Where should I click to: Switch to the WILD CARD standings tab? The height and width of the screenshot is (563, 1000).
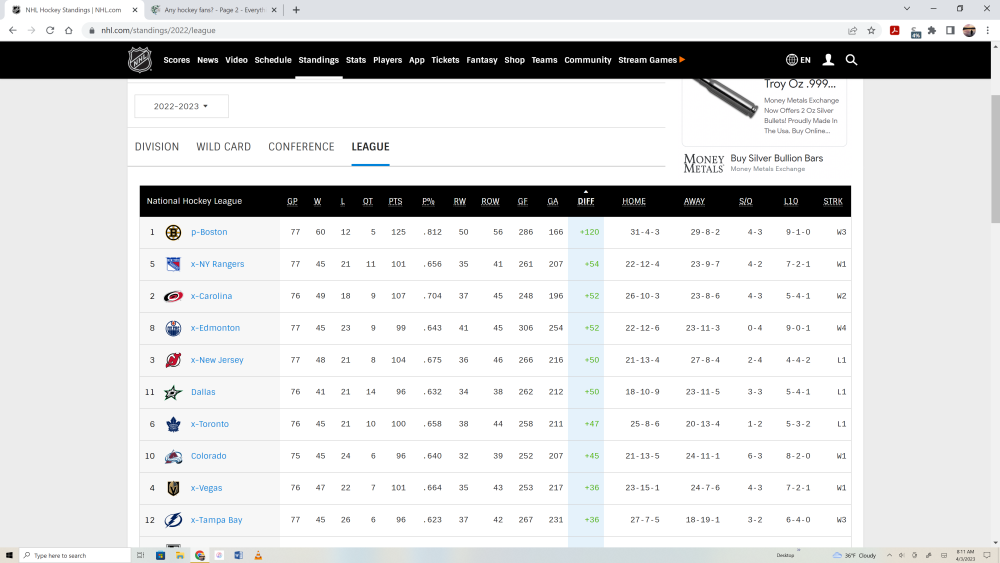coord(223,147)
